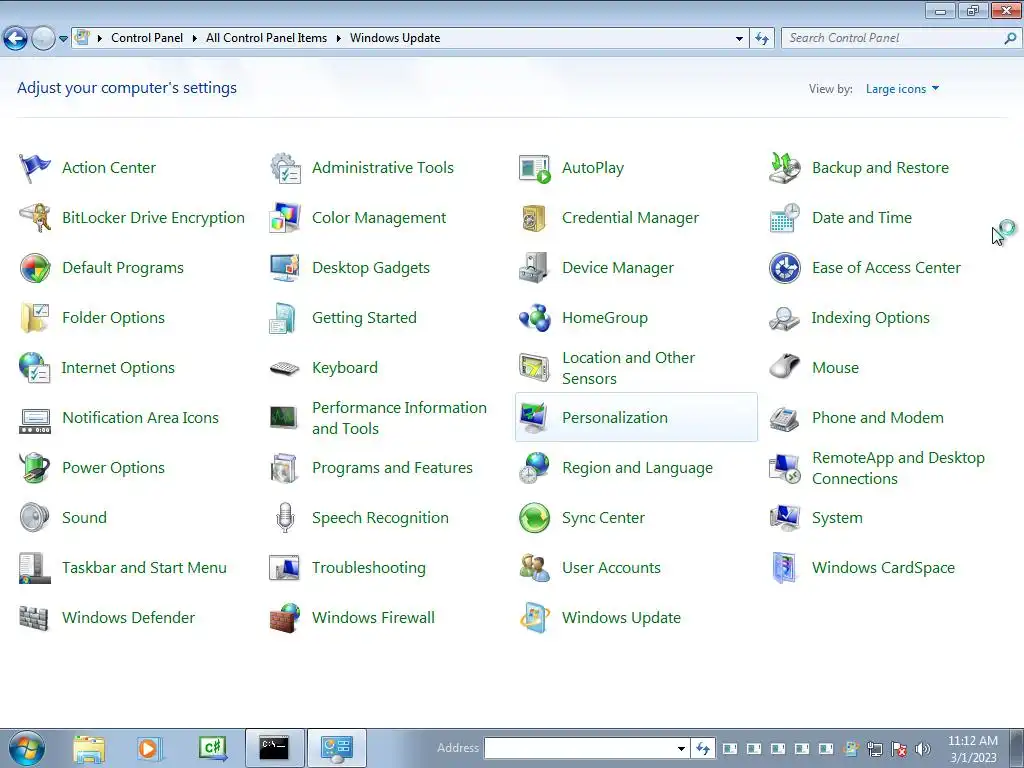
Task: Open the Keyboard icon
Action: 285,368
